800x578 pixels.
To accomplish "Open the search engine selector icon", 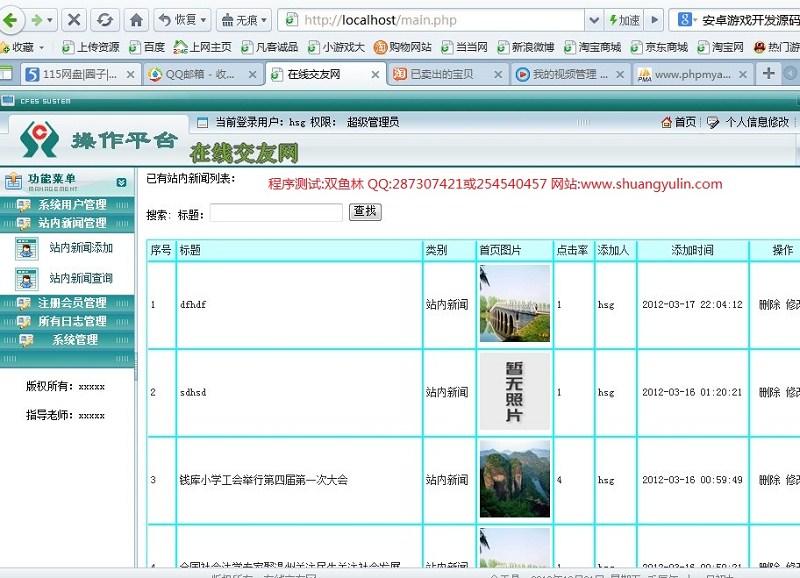I will pos(687,20).
